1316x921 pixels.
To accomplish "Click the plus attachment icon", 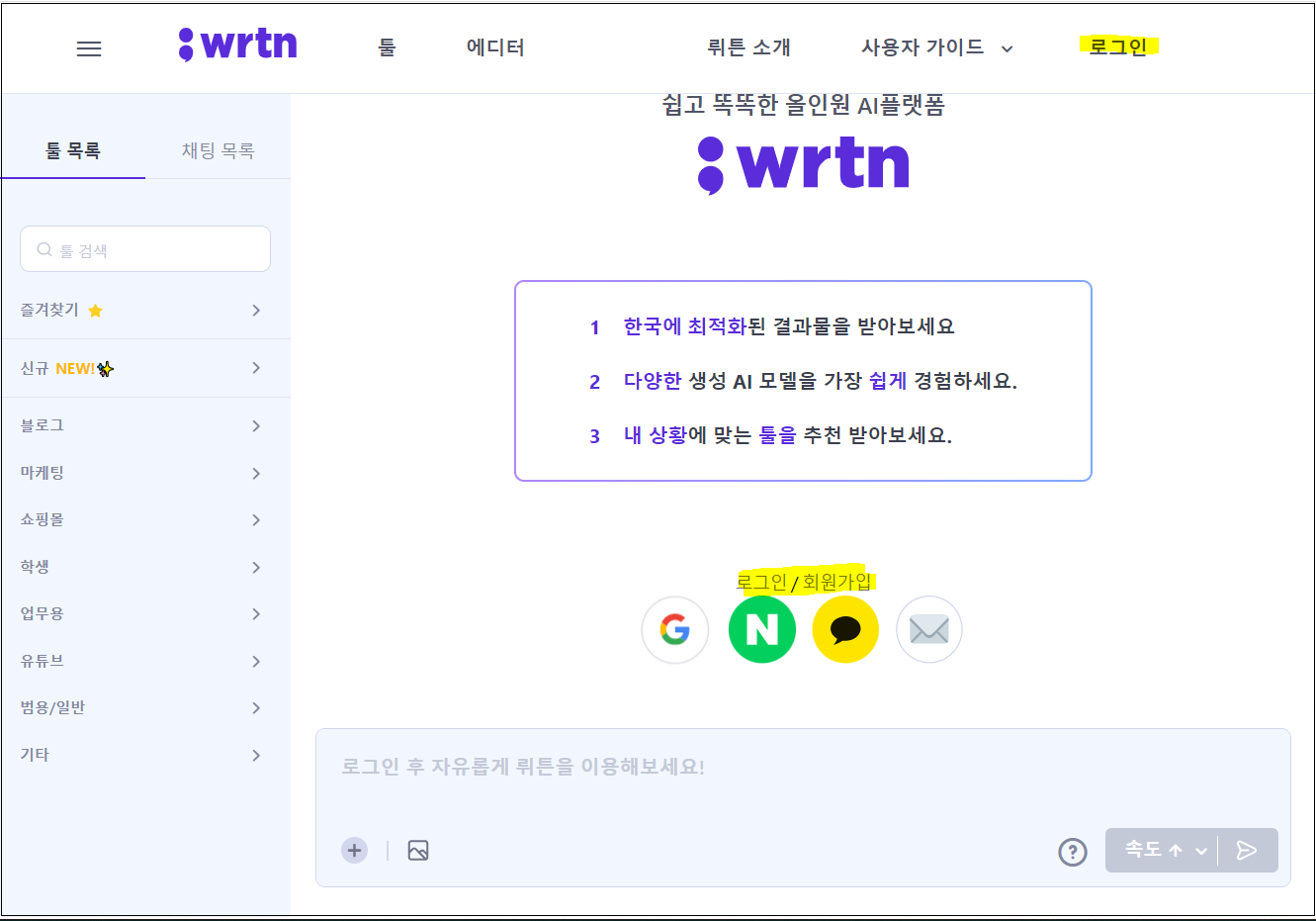I will pyautogui.click(x=354, y=850).
